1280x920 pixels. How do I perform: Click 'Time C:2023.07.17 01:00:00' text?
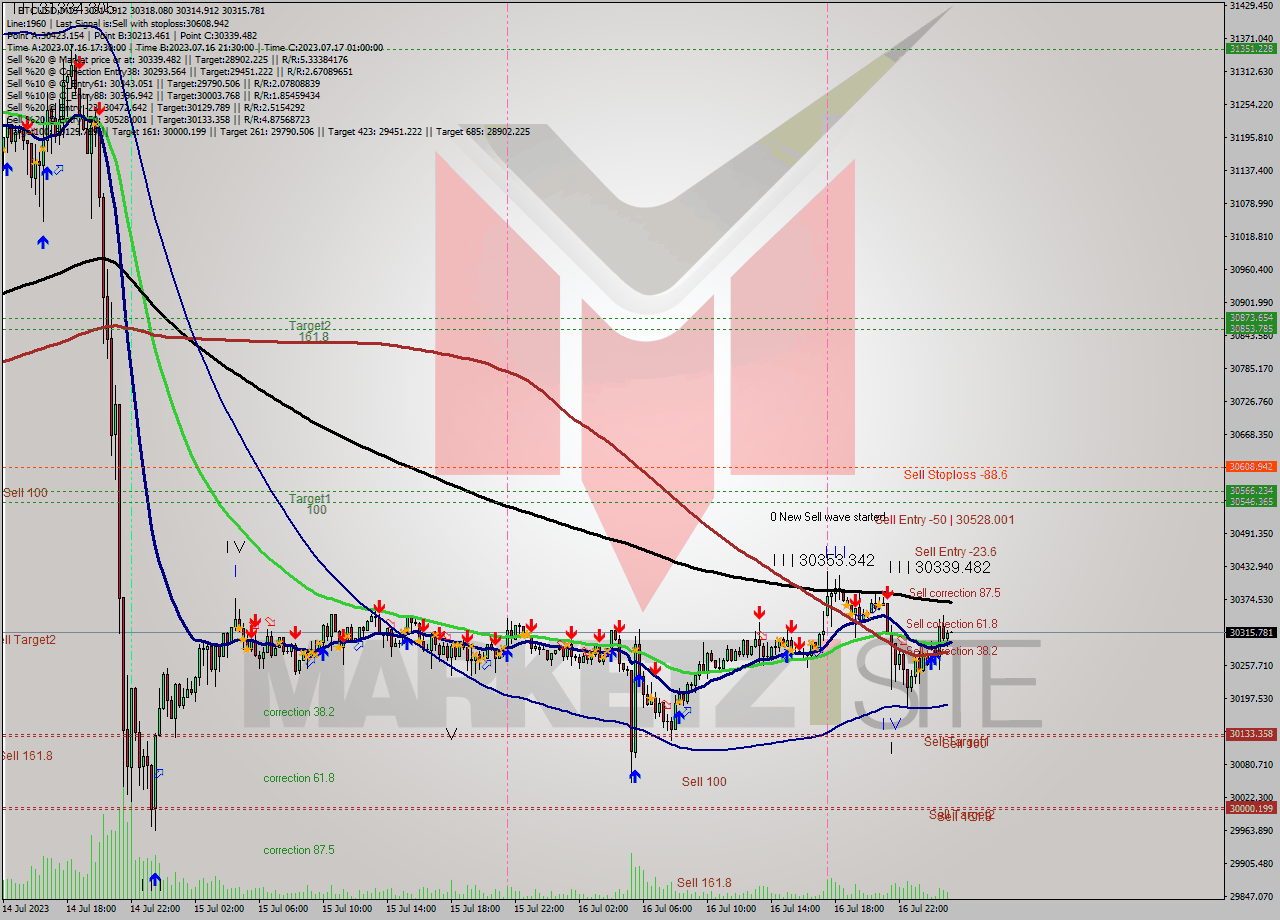[x=323, y=47]
